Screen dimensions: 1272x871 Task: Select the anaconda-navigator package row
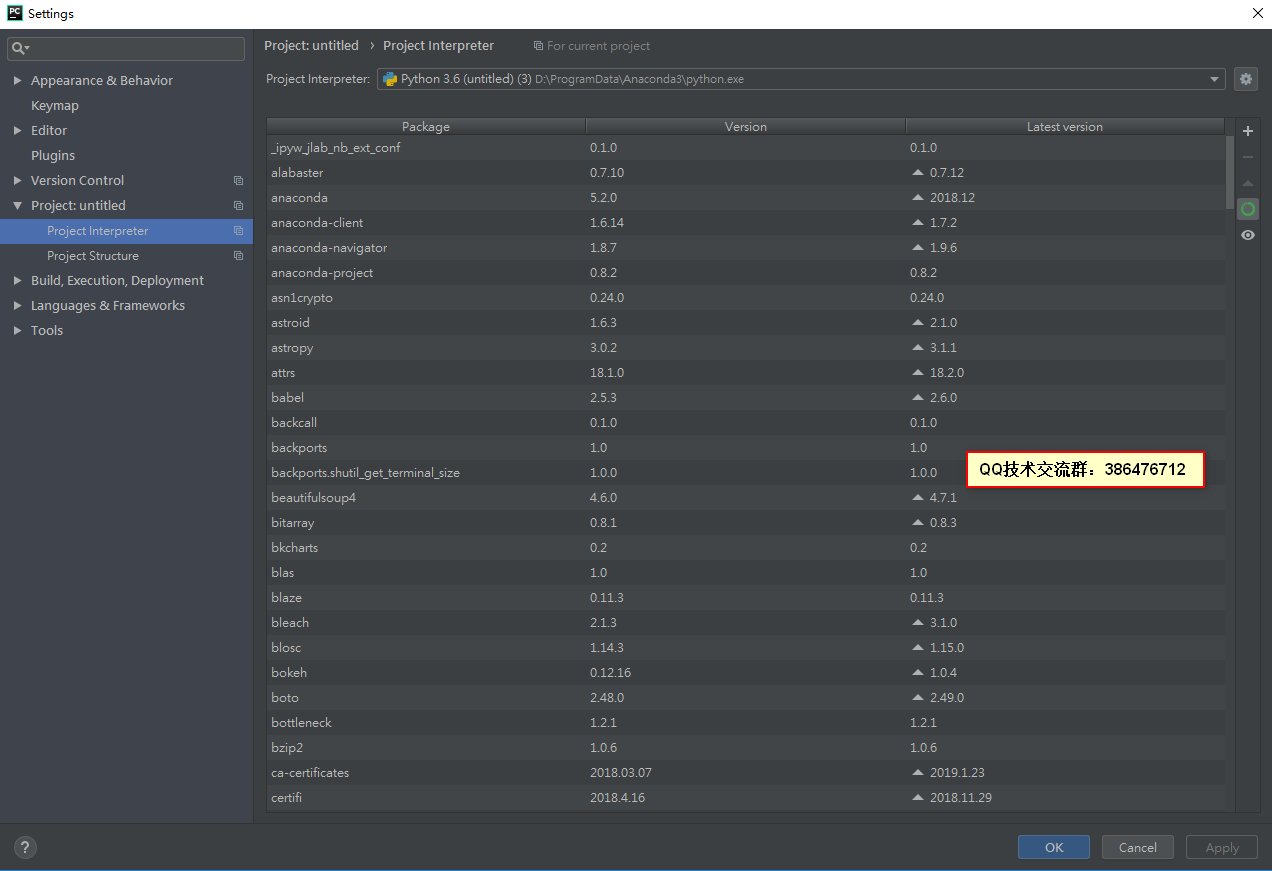[x=746, y=247]
